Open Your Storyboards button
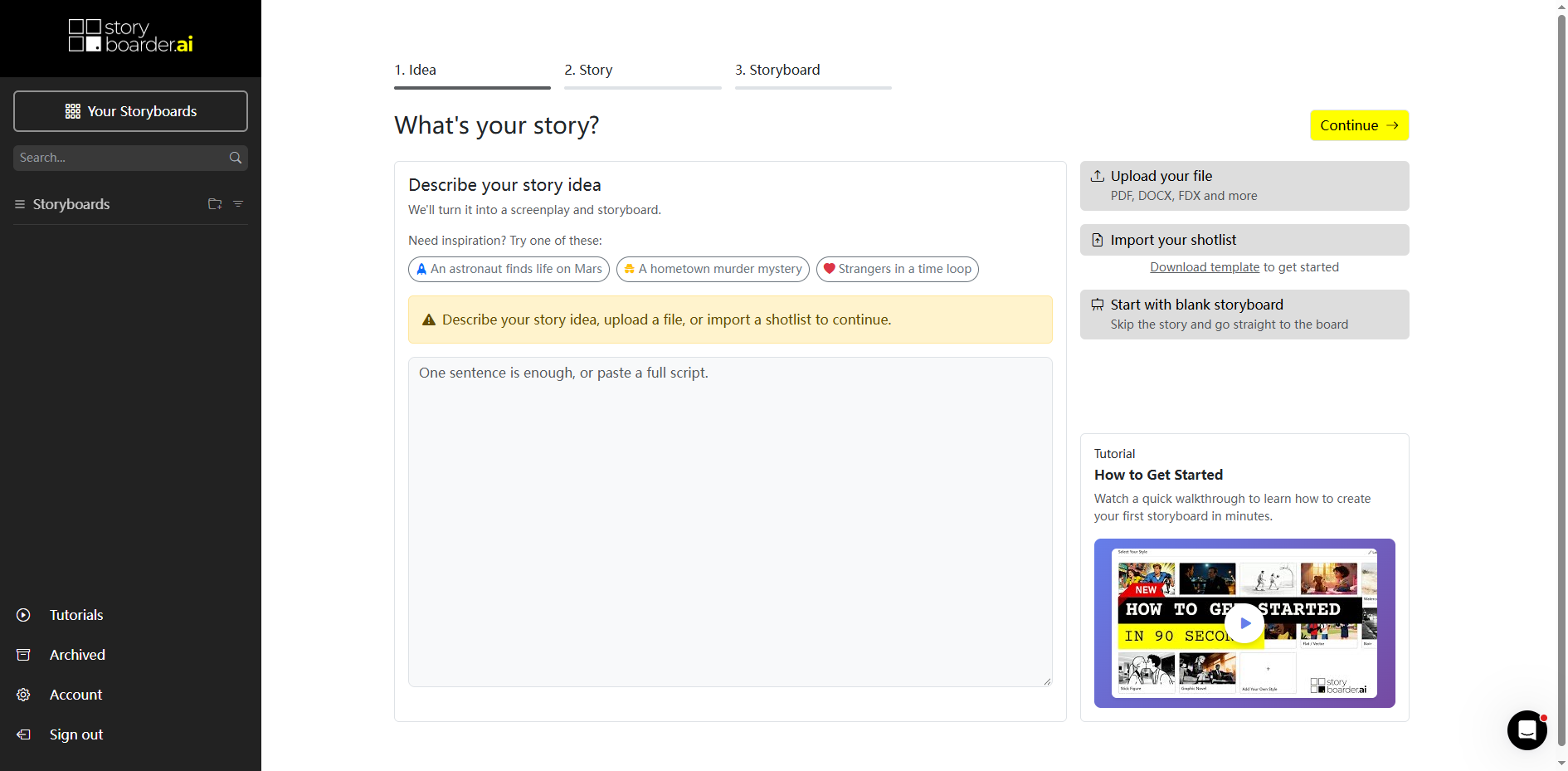 (130, 111)
